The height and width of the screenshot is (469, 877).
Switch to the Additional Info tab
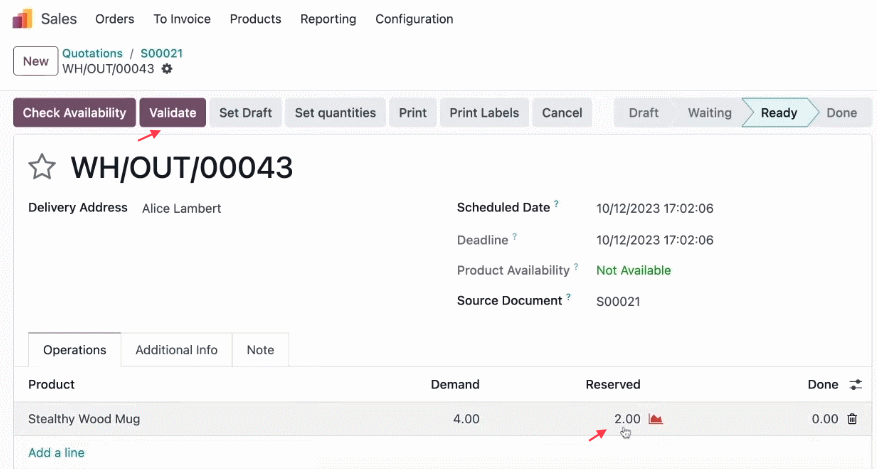(176, 350)
